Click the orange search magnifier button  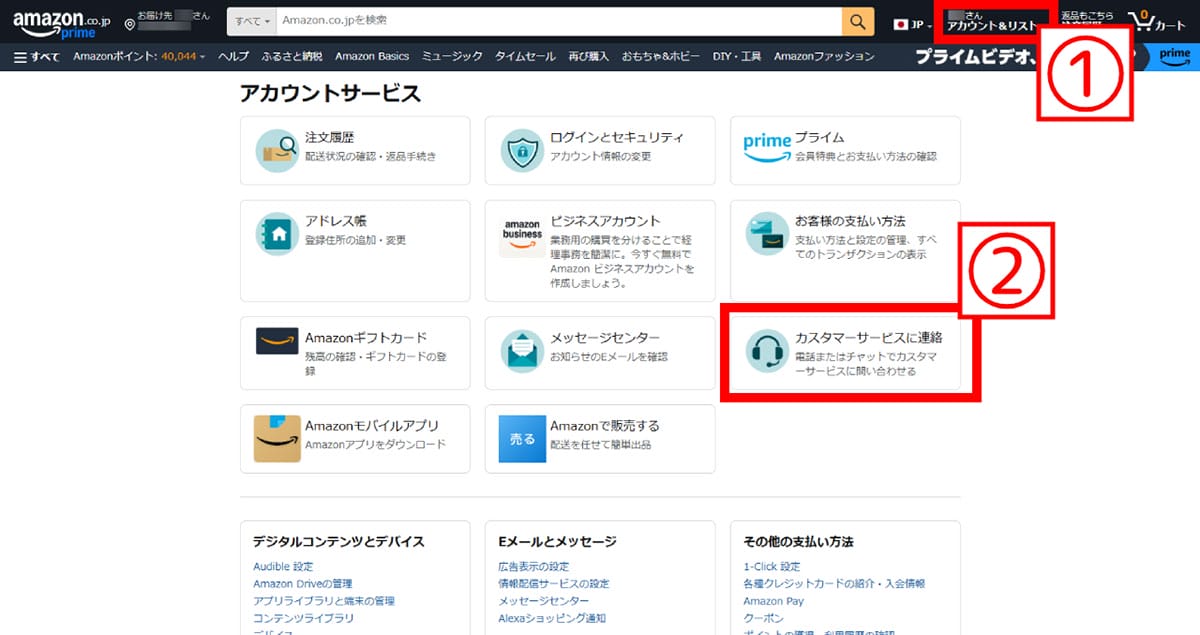(x=857, y=21)
